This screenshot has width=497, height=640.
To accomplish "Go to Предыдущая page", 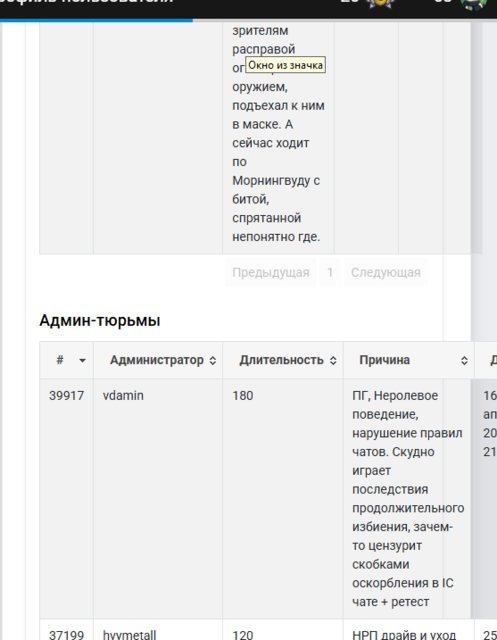I will (x=271, y=273).
